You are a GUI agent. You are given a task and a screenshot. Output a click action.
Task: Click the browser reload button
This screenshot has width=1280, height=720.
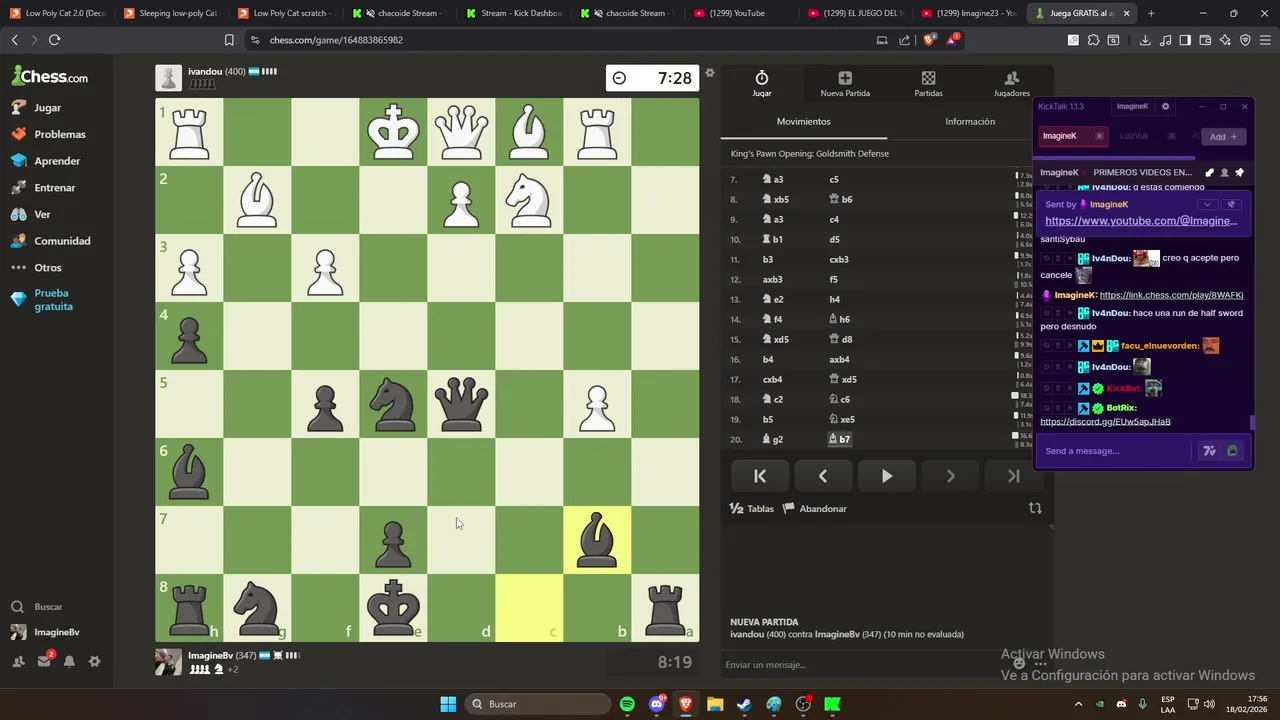54,40
